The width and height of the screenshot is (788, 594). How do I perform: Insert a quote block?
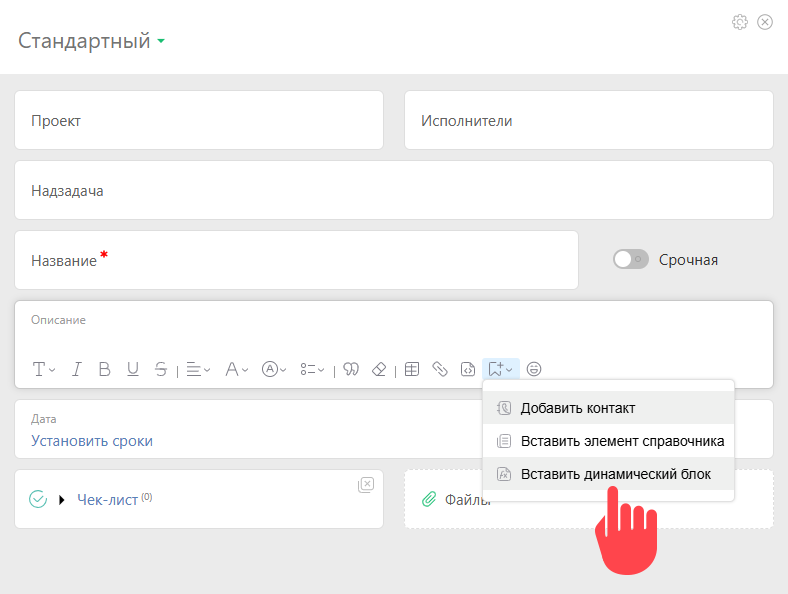[x=351, y=369]
